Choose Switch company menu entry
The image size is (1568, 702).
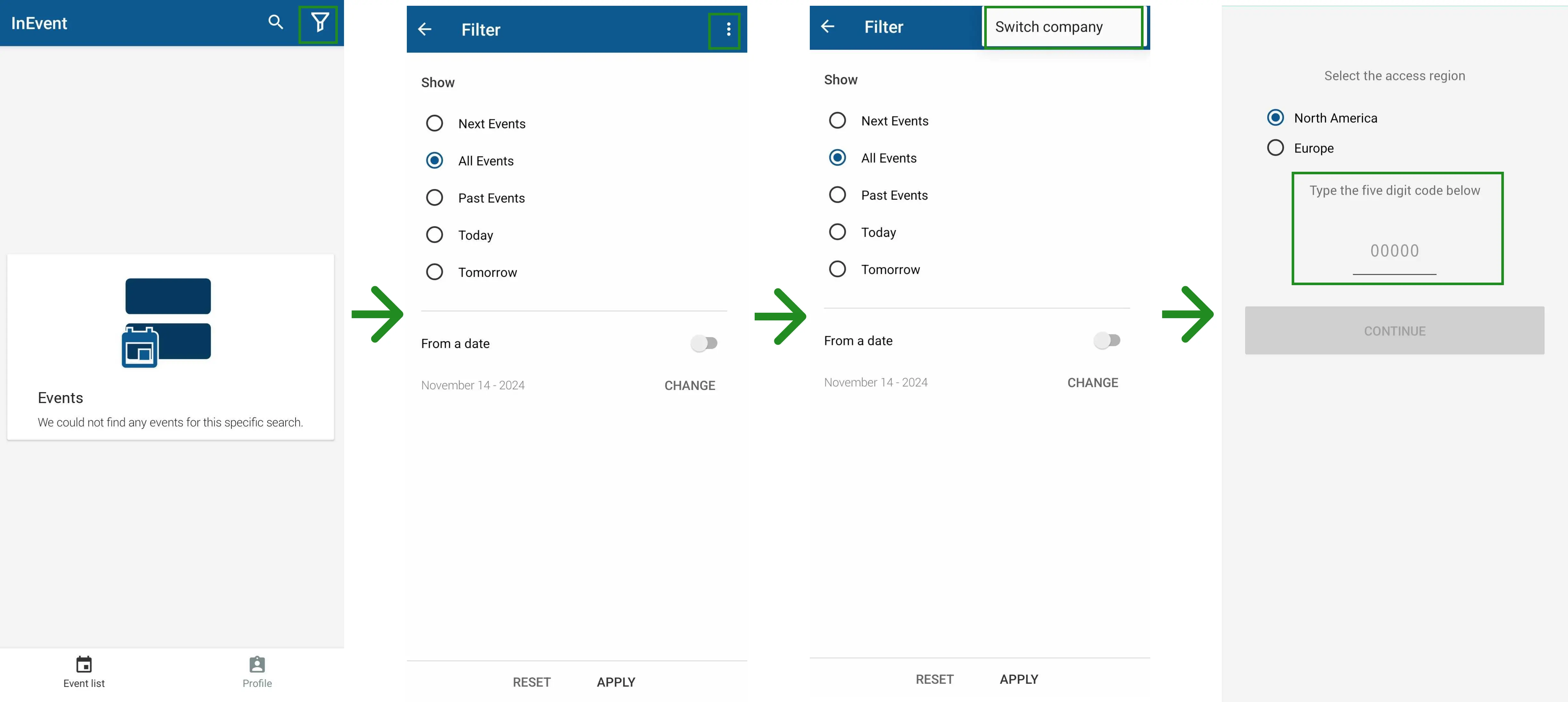tap(1063, 27)
